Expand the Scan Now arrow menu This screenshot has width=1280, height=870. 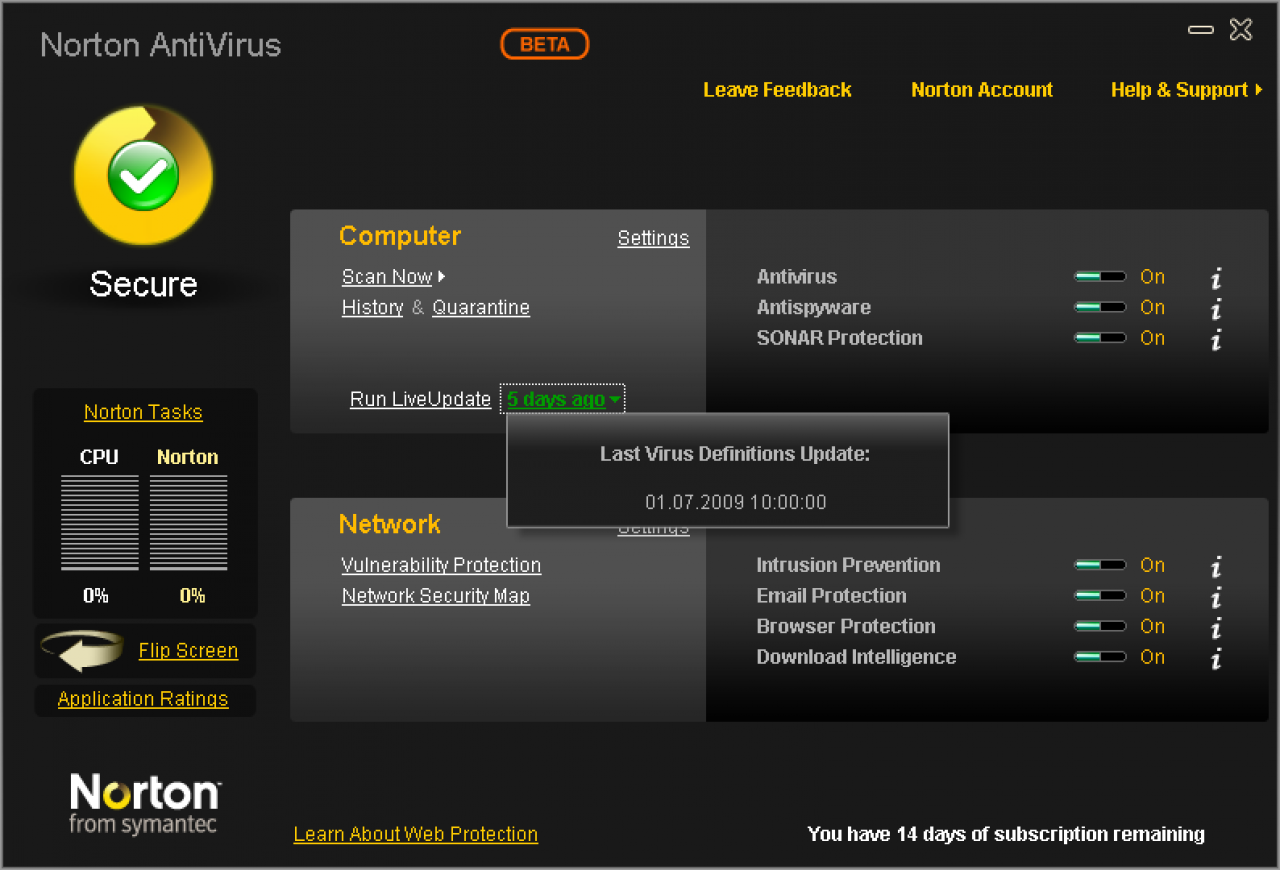click(x=441, y=277)
